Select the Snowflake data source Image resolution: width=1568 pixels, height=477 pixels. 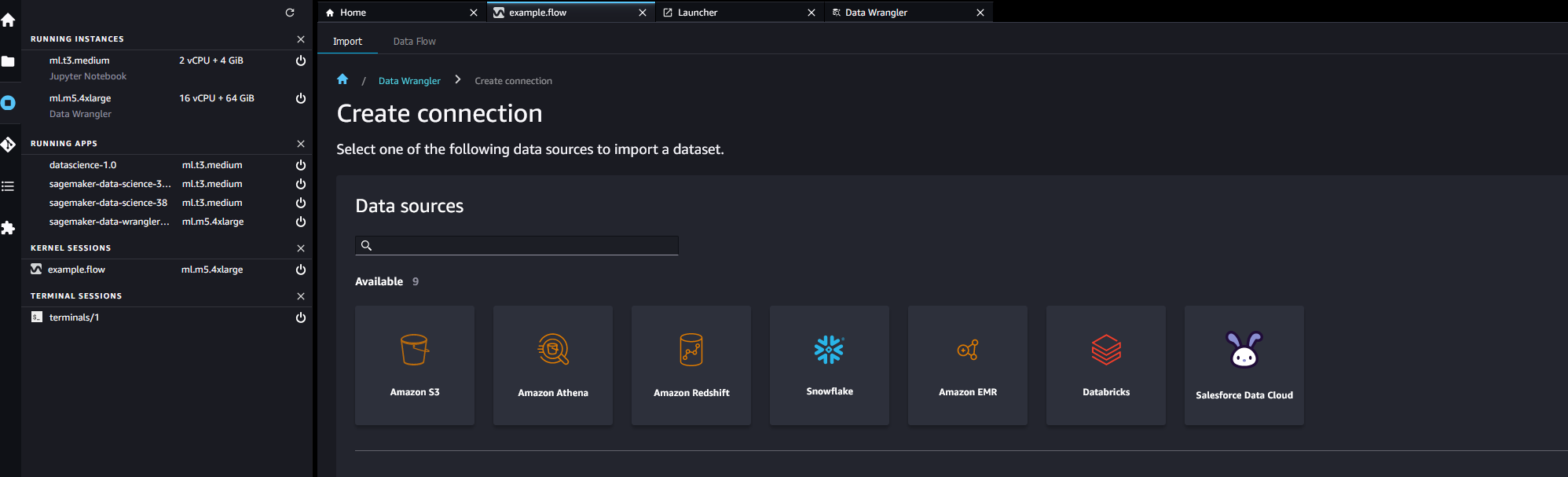[829, 365]
